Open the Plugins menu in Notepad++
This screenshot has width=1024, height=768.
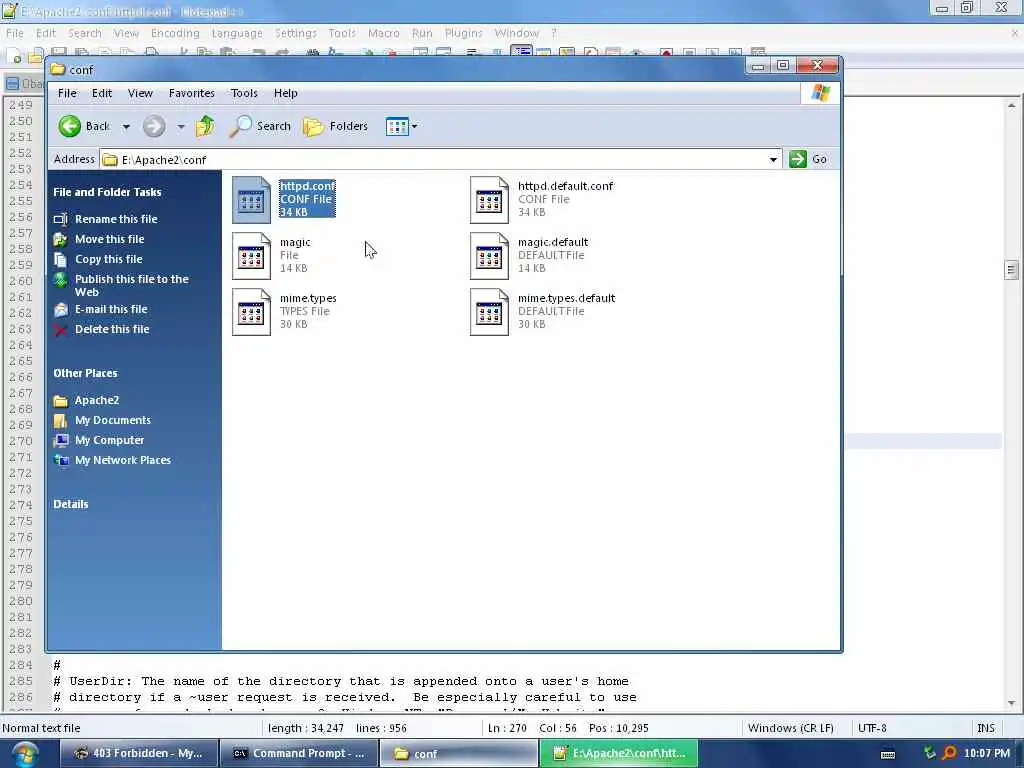click(x=464, y=33)
